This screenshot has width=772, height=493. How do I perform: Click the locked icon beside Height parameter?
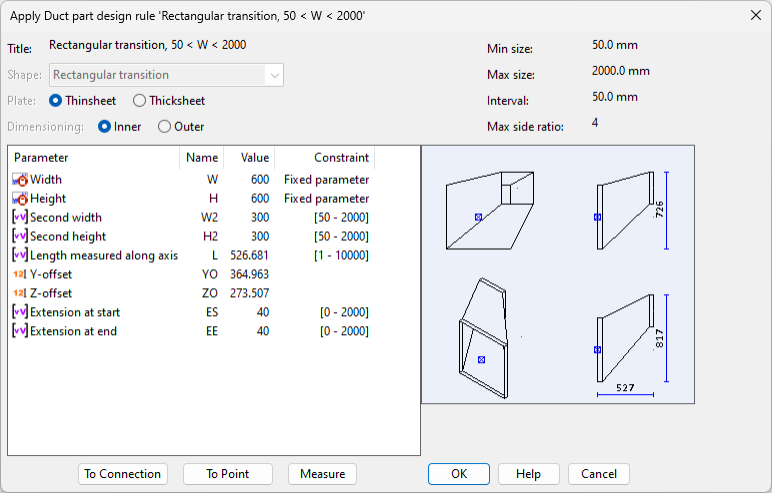click(20, 199)
